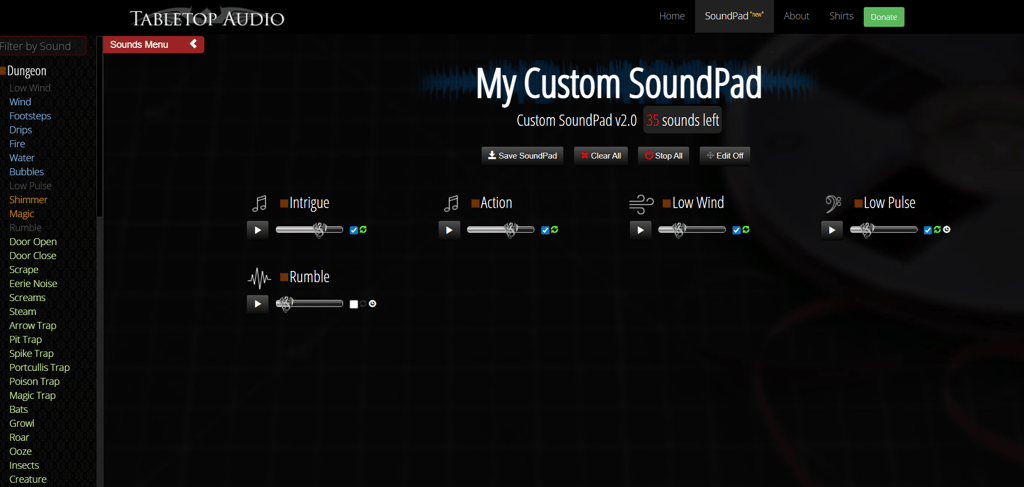This screenshot has height=487, width=1024.
Task: Click the bass clef icon beside Low Pulse
Action: [833, 204]
